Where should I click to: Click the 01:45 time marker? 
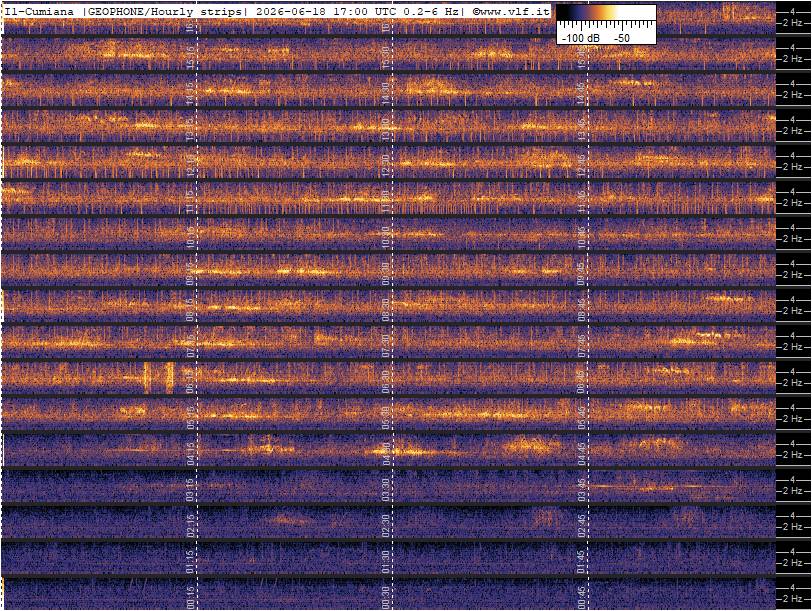click(x=581, y=562)
